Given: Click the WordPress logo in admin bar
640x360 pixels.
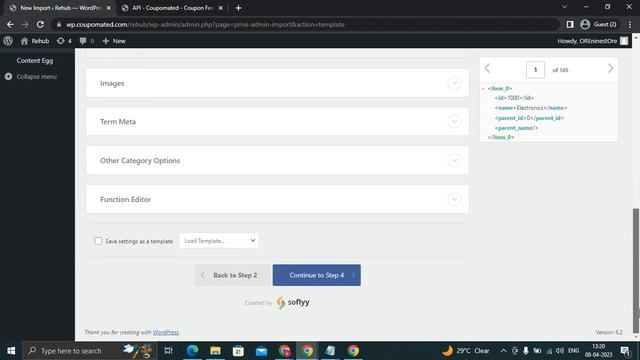Looking at the screenshot, I should tap(8, 41).
